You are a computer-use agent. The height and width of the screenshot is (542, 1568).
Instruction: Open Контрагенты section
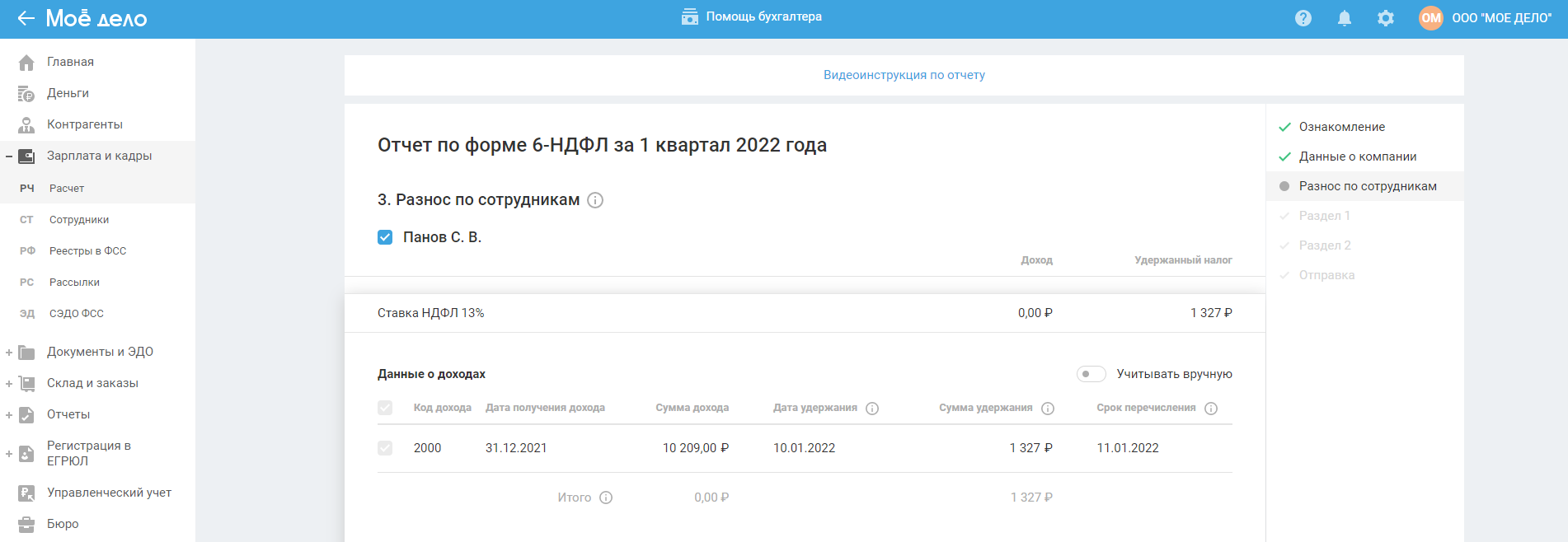(x=85, y=124)
